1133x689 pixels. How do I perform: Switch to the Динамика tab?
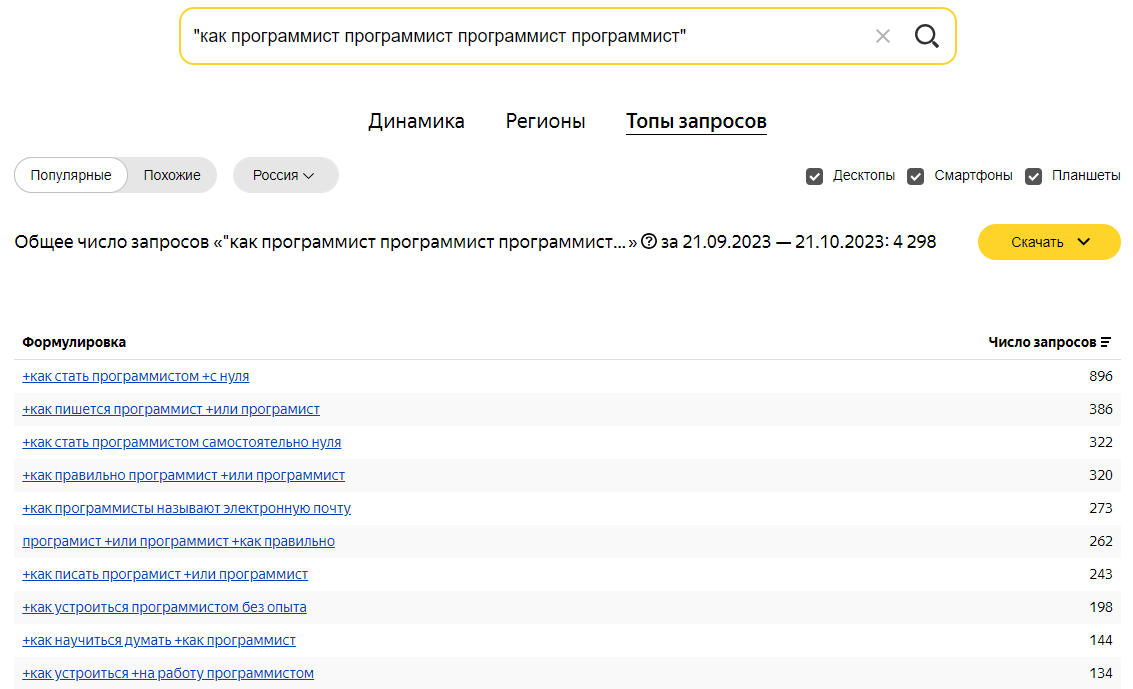click(416, 122)
